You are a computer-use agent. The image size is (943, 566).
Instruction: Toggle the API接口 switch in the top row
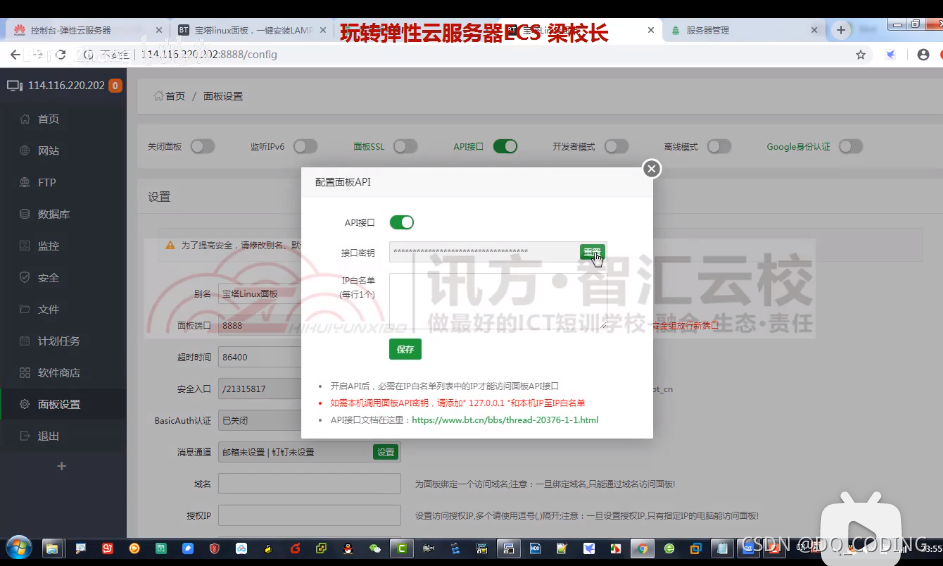(505, 147)
